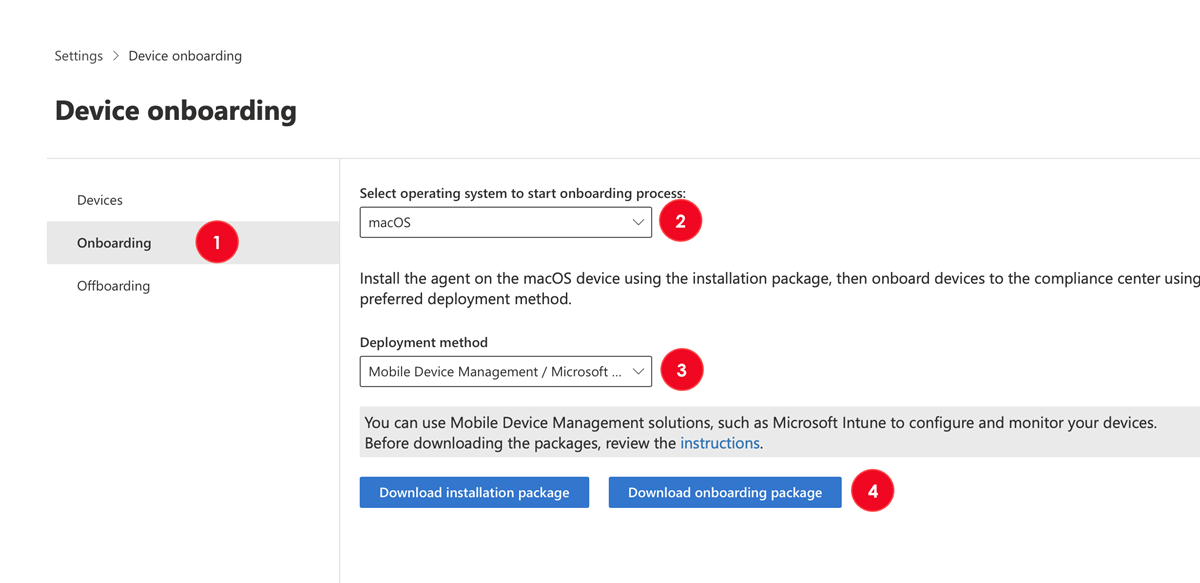Screen dimensions: 1200x583
Task: Click the Deployment method field label
Action: (424, 342)
